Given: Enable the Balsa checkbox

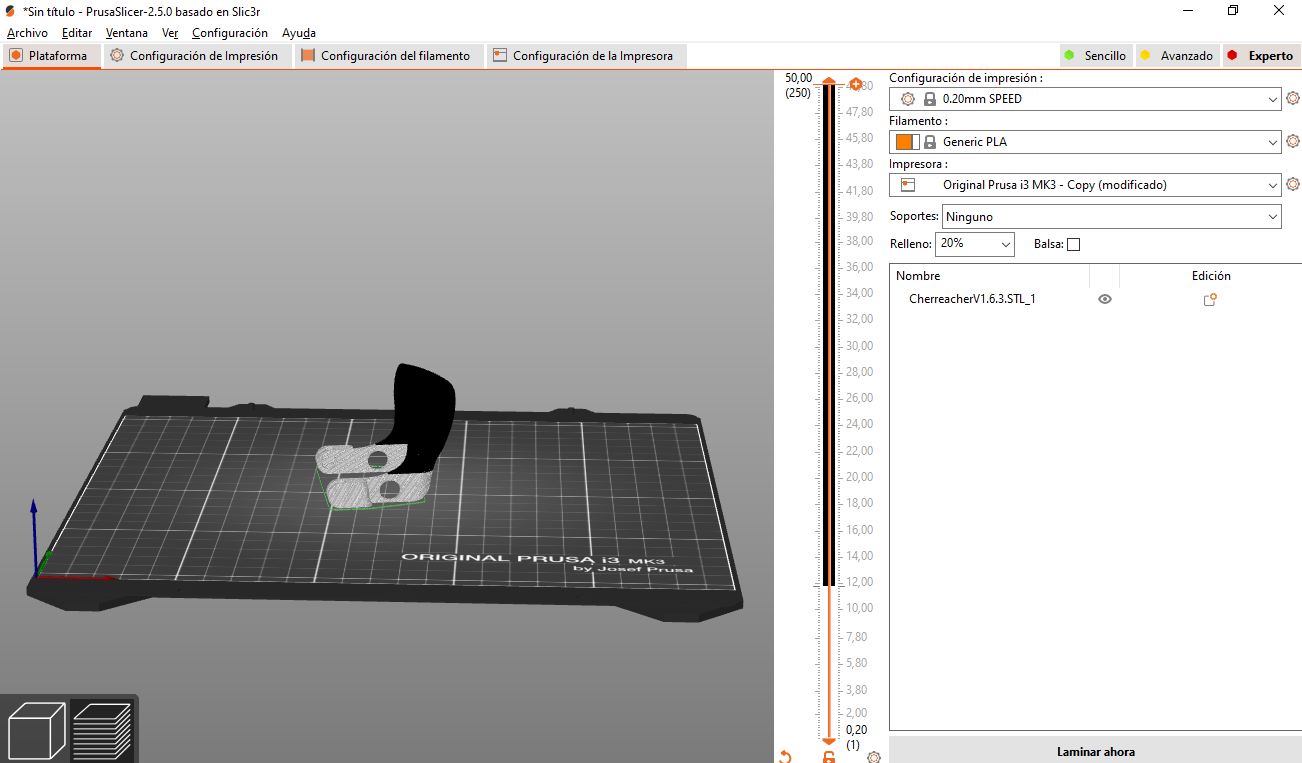Looking at the screenshot, I should 1073,244.
